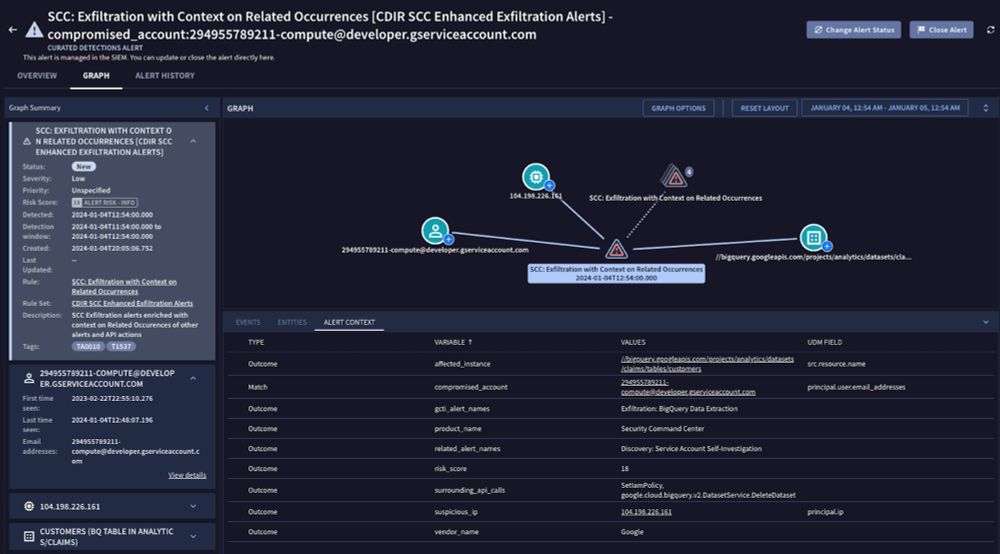The image size is (1000, 554).
Task: Select the BigQuery resource node in graph
Action: coord(813,238)
